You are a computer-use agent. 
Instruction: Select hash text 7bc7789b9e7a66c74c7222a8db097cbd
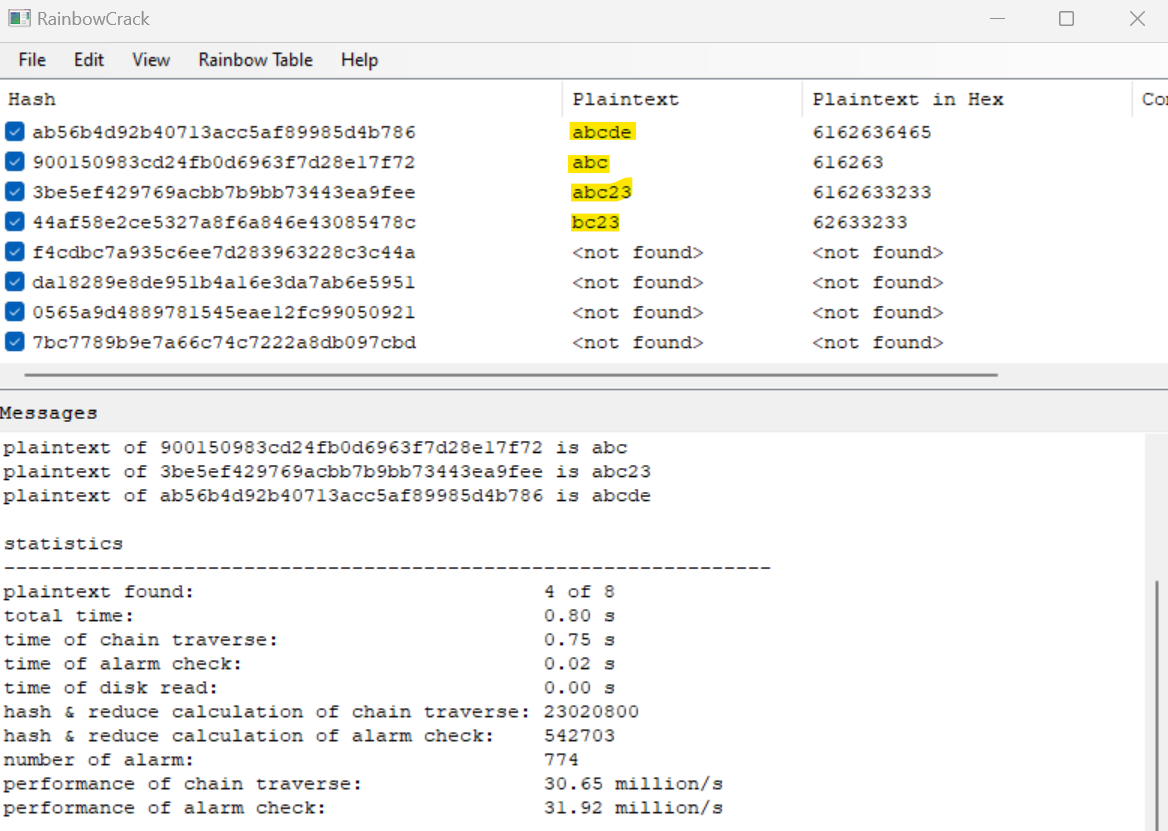224,343
